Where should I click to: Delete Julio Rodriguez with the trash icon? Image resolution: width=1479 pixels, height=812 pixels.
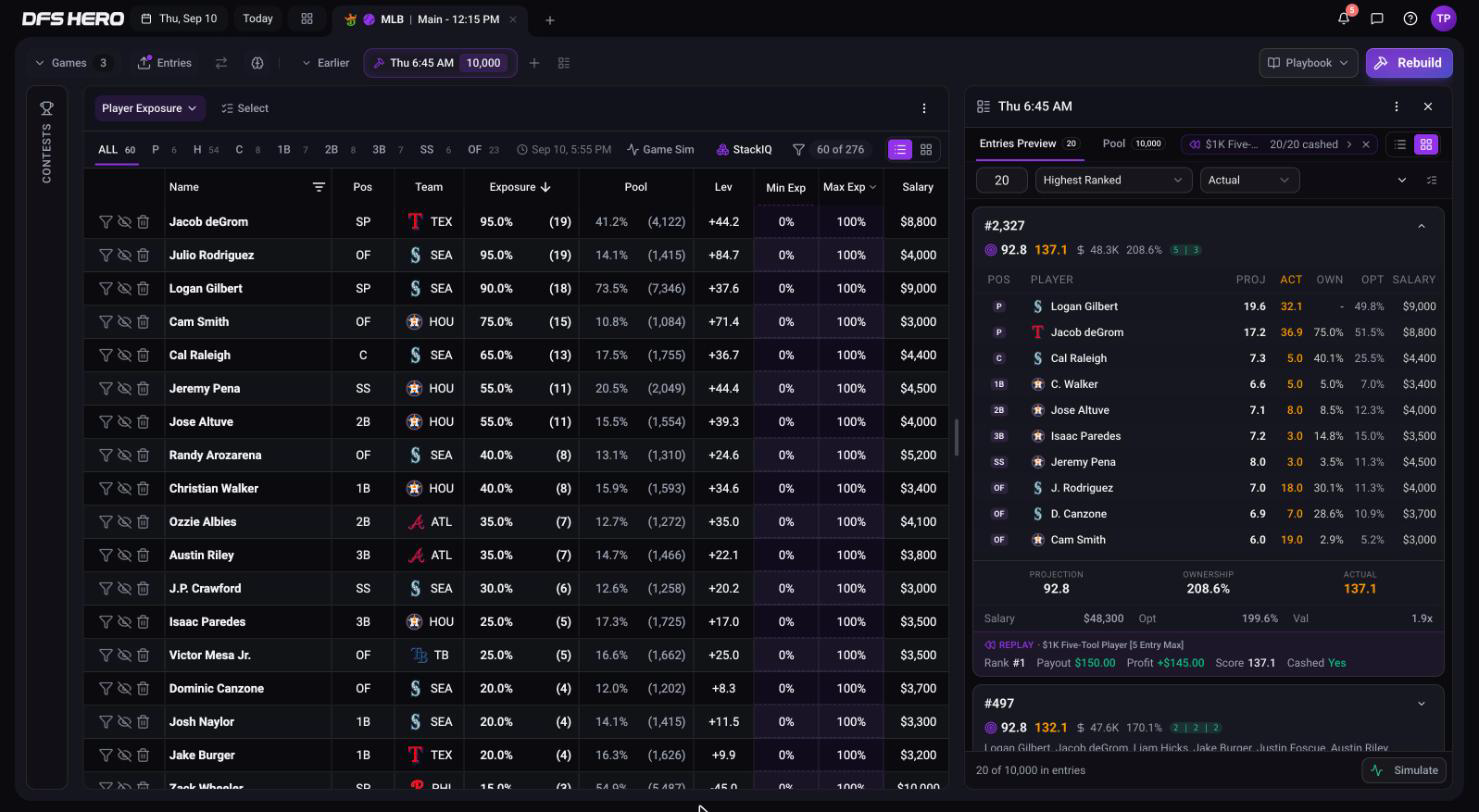[143, 255]
